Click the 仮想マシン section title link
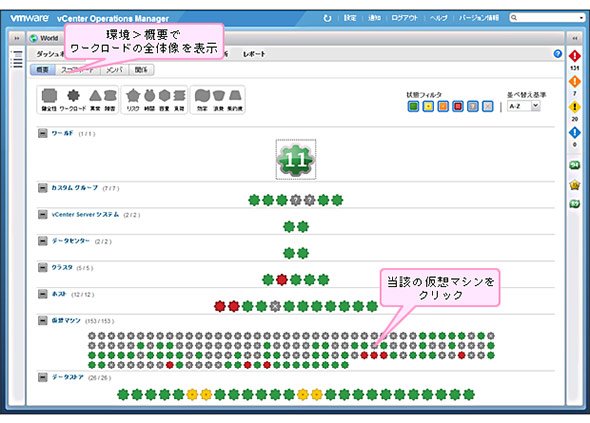Screen dimensions: 590x423 tap(66, 320)
